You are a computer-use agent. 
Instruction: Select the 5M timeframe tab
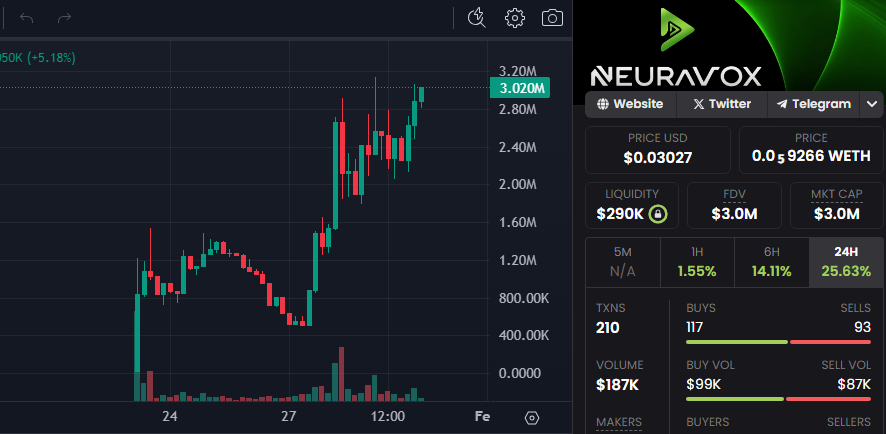tap(623, 262)
